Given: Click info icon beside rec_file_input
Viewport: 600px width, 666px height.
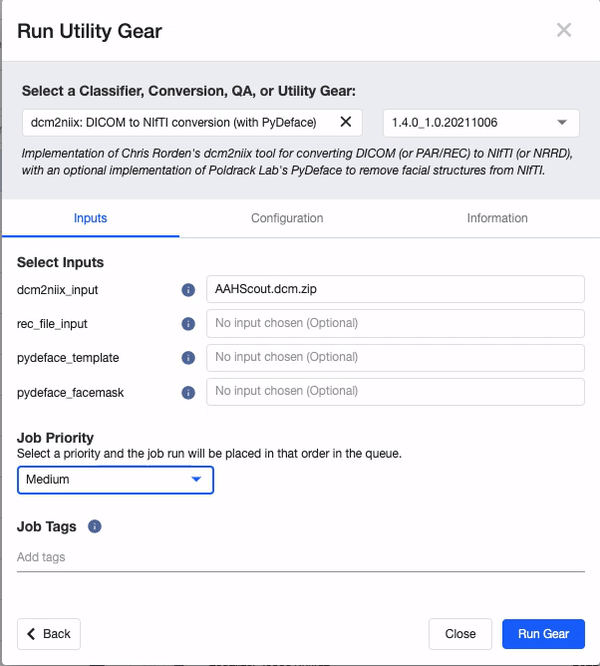Looking at the screenshot, I should pyautogui.click(x=187, y=324).
